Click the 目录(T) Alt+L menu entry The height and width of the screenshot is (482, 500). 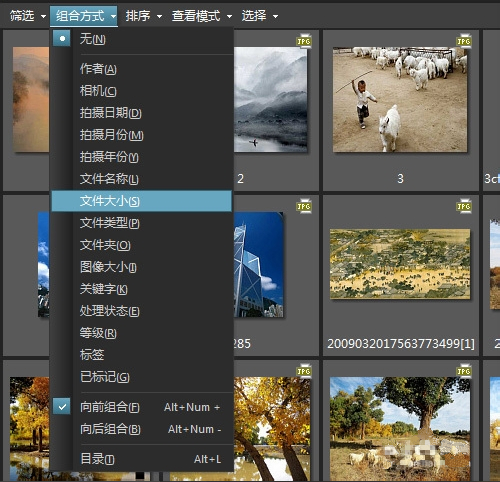click(x=142, y=459)
